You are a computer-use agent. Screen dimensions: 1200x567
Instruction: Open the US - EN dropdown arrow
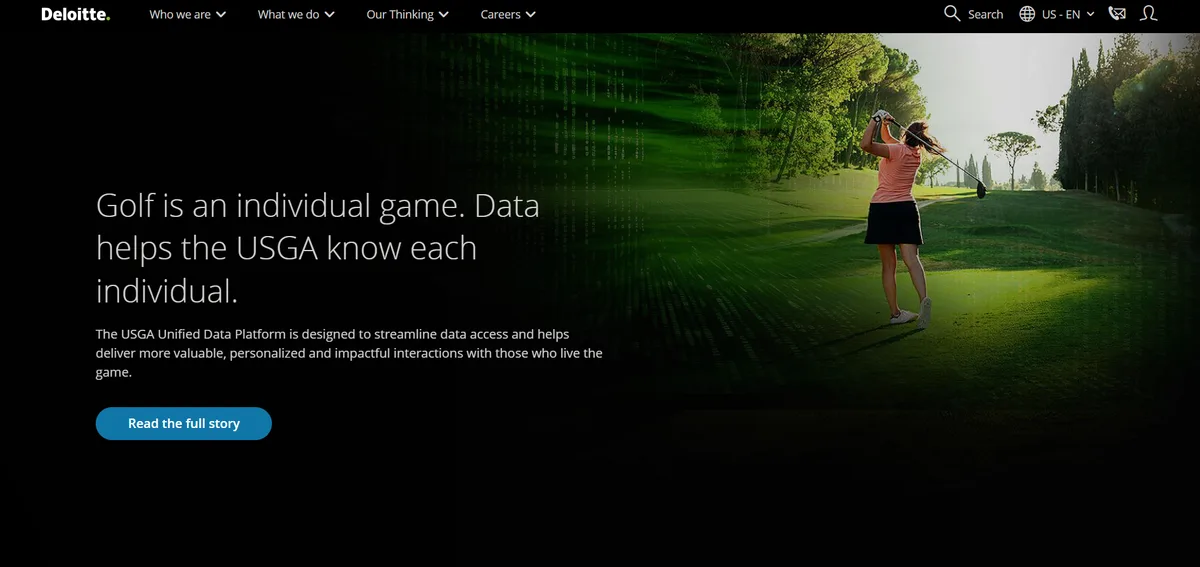1090,14
